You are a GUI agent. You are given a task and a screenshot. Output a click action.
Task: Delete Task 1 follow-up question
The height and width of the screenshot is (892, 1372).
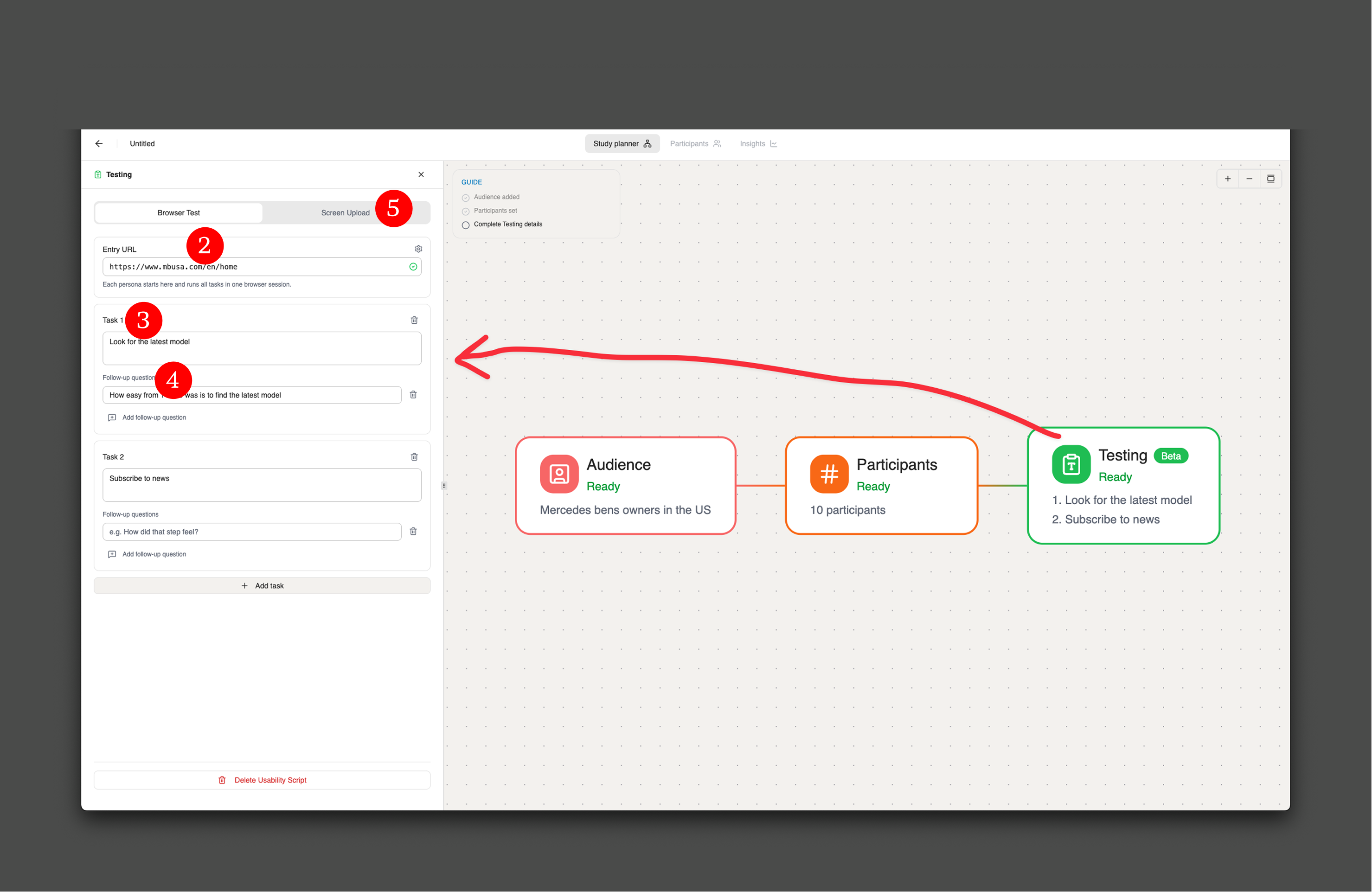[x=413, y=394]
